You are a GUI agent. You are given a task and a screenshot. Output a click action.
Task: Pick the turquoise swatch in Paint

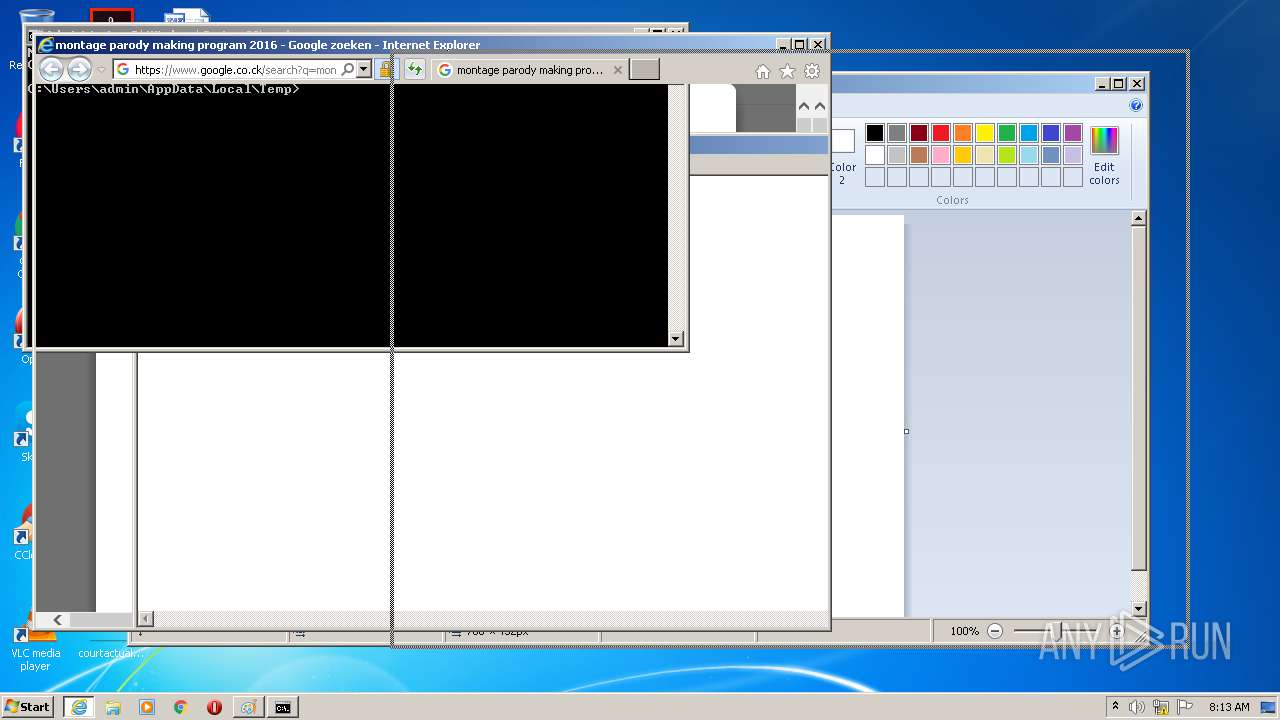click(x=1029, y=133)
